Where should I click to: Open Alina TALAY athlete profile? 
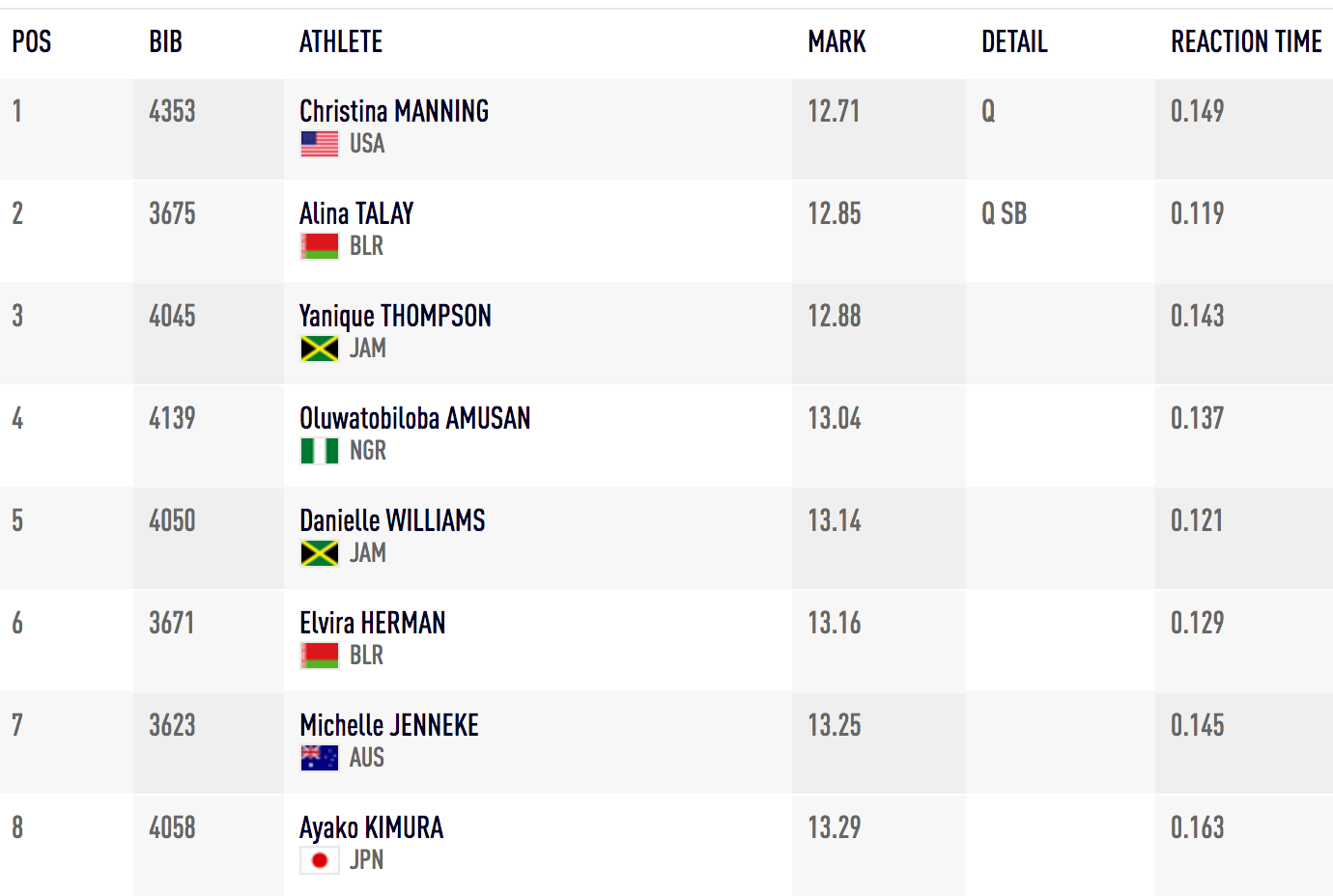(x=356, y=213)
